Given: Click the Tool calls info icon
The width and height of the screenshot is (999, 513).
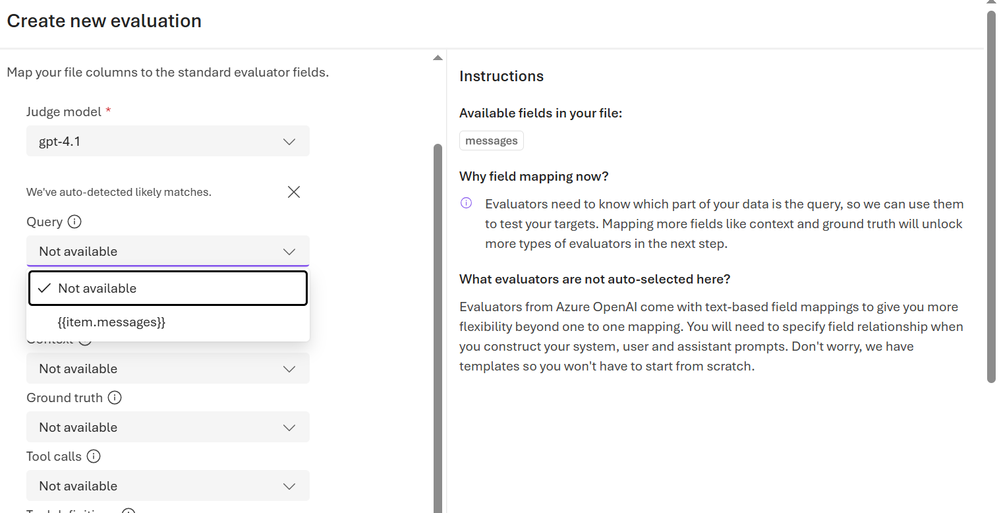Looking at the screenshot, I should [94, 457].
